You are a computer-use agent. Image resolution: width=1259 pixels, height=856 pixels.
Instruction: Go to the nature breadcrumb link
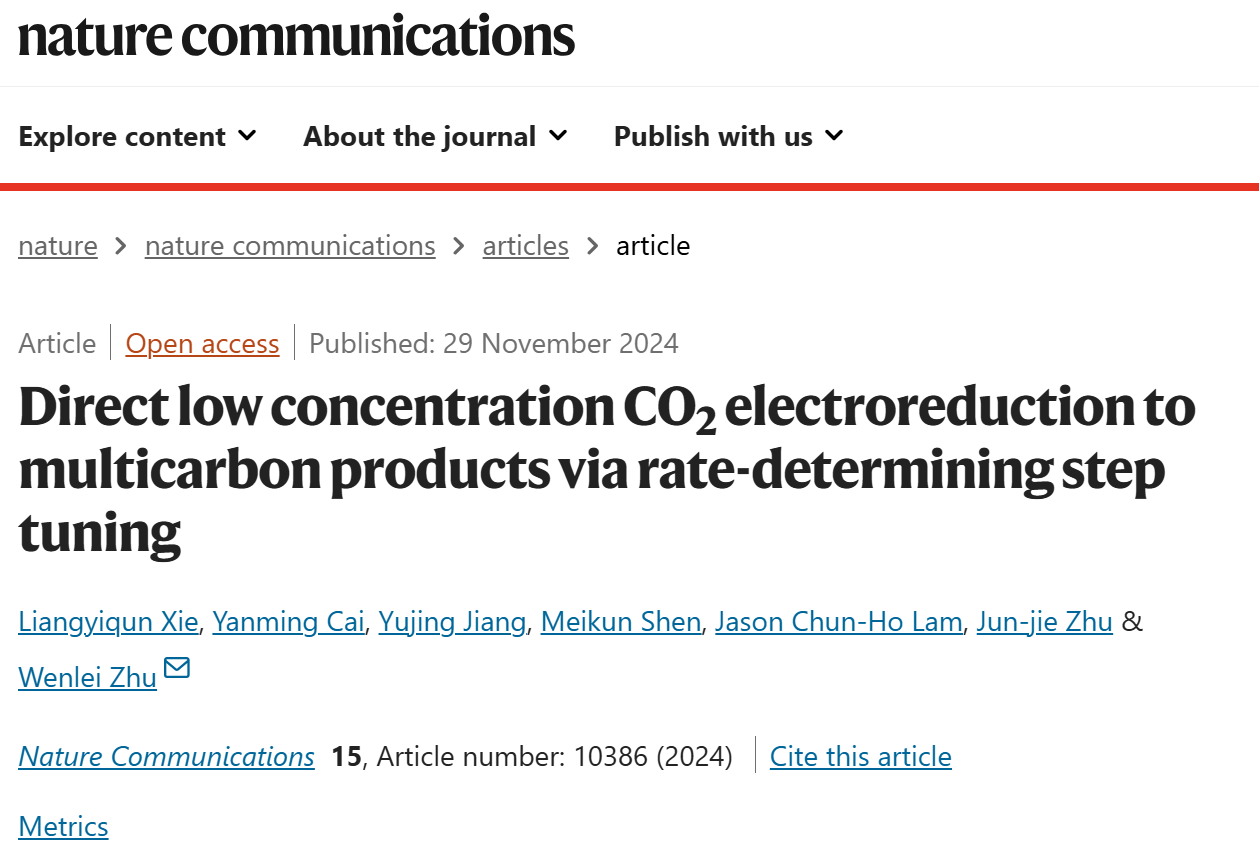[58, 246]
